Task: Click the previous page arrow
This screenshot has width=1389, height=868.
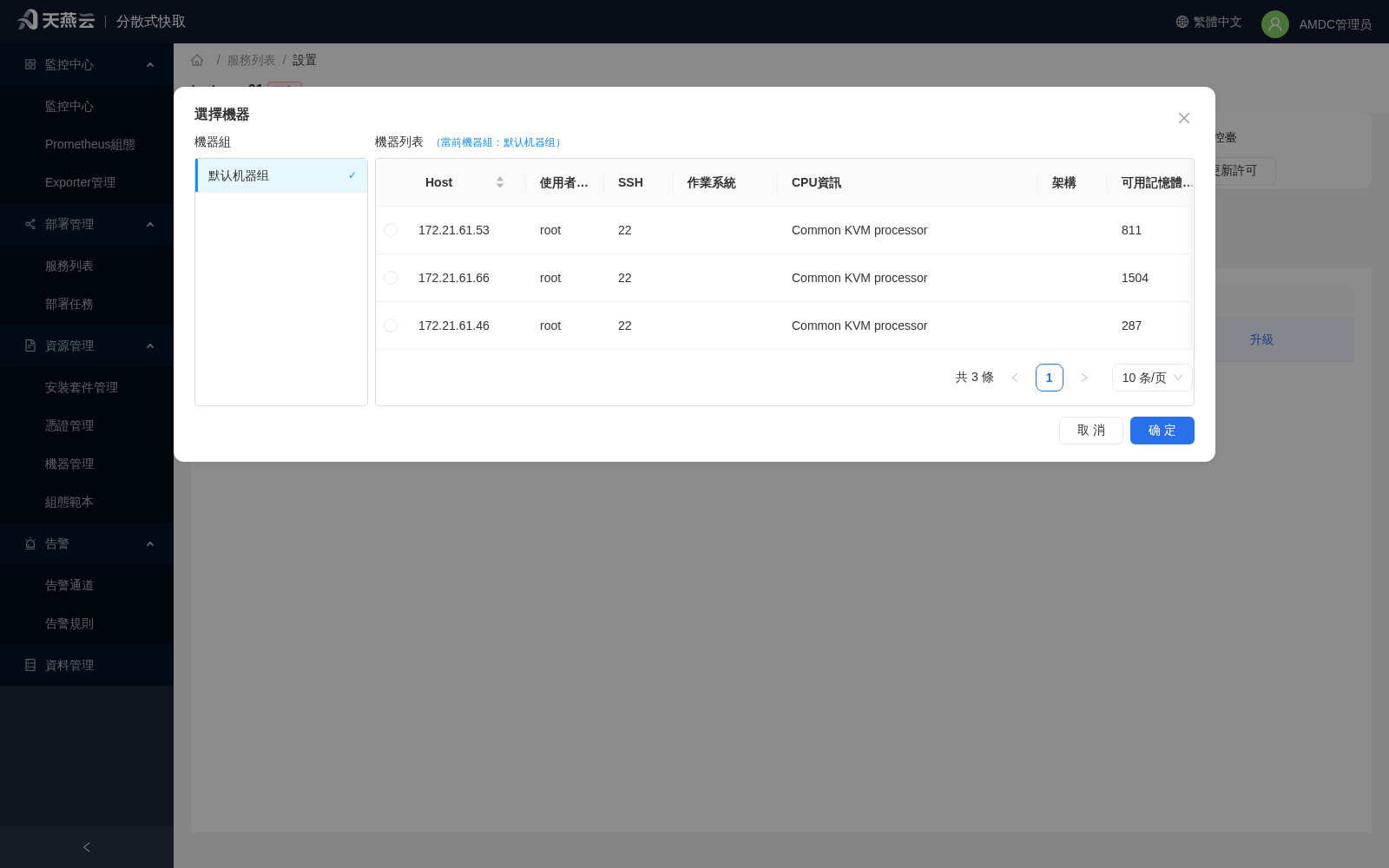Action: [1015, 378]
